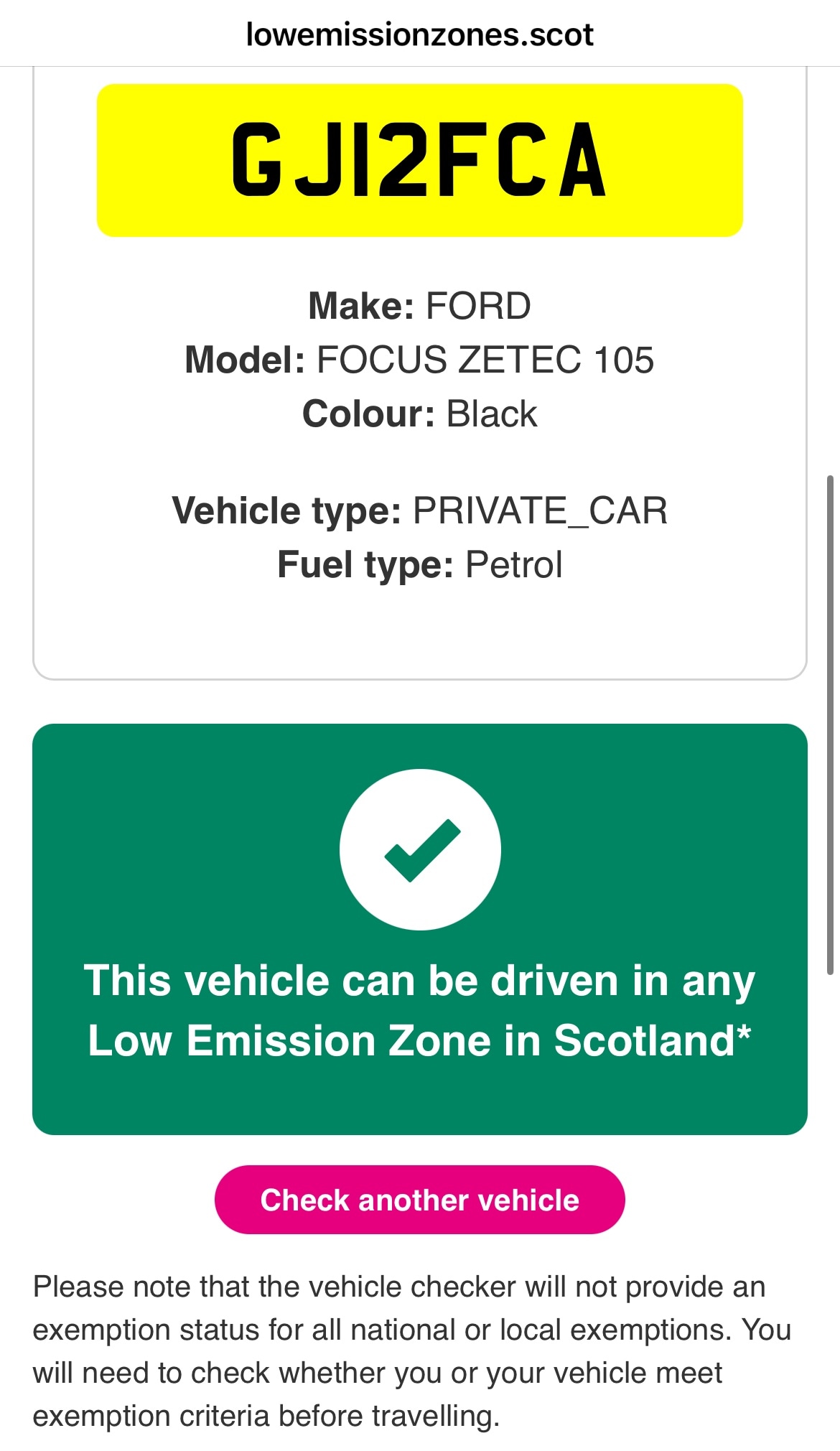Click the "This vehicle can be driven" heading
This screenshot has height=1451, width=840.
[x=420, y=981]
